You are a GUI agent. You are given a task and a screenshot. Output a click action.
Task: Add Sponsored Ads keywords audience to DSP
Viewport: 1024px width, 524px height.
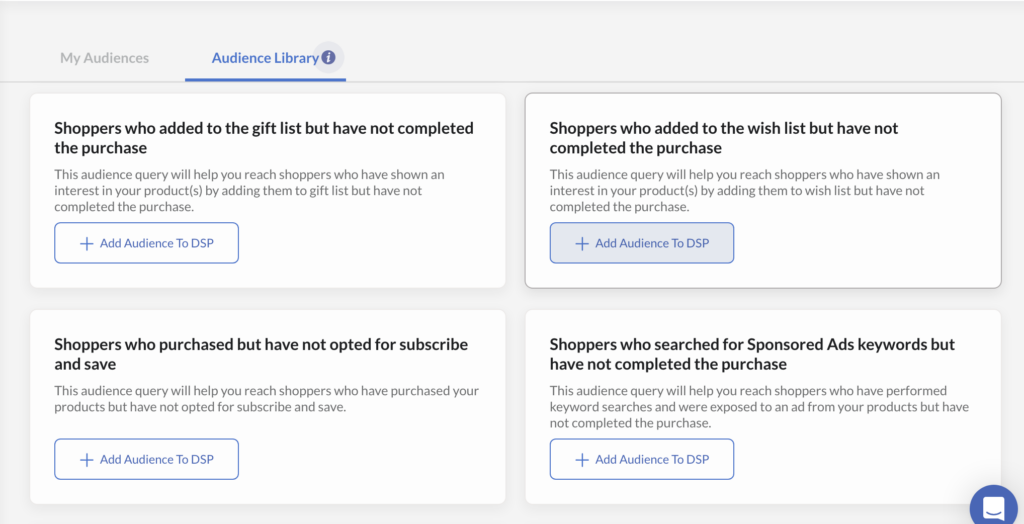coord(642,459)
